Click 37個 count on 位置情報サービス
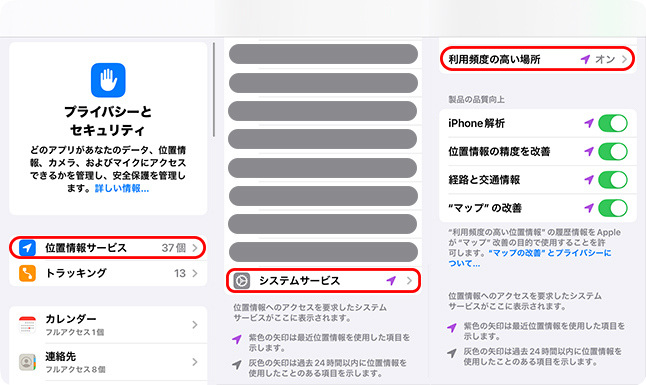This screenshot has width=646, height=385. click(174, 248)
